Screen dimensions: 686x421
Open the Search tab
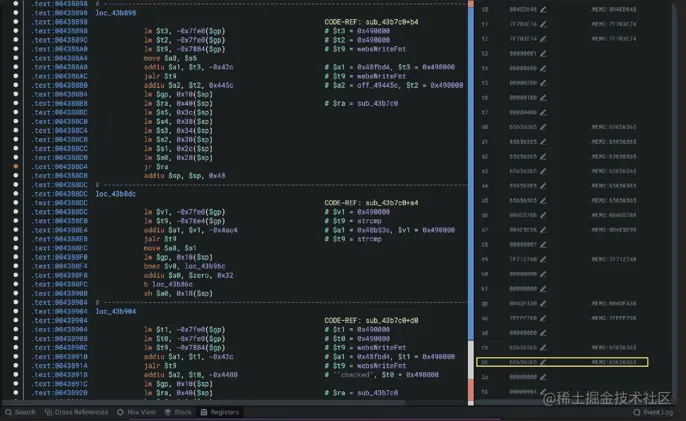tap(21, 412)
